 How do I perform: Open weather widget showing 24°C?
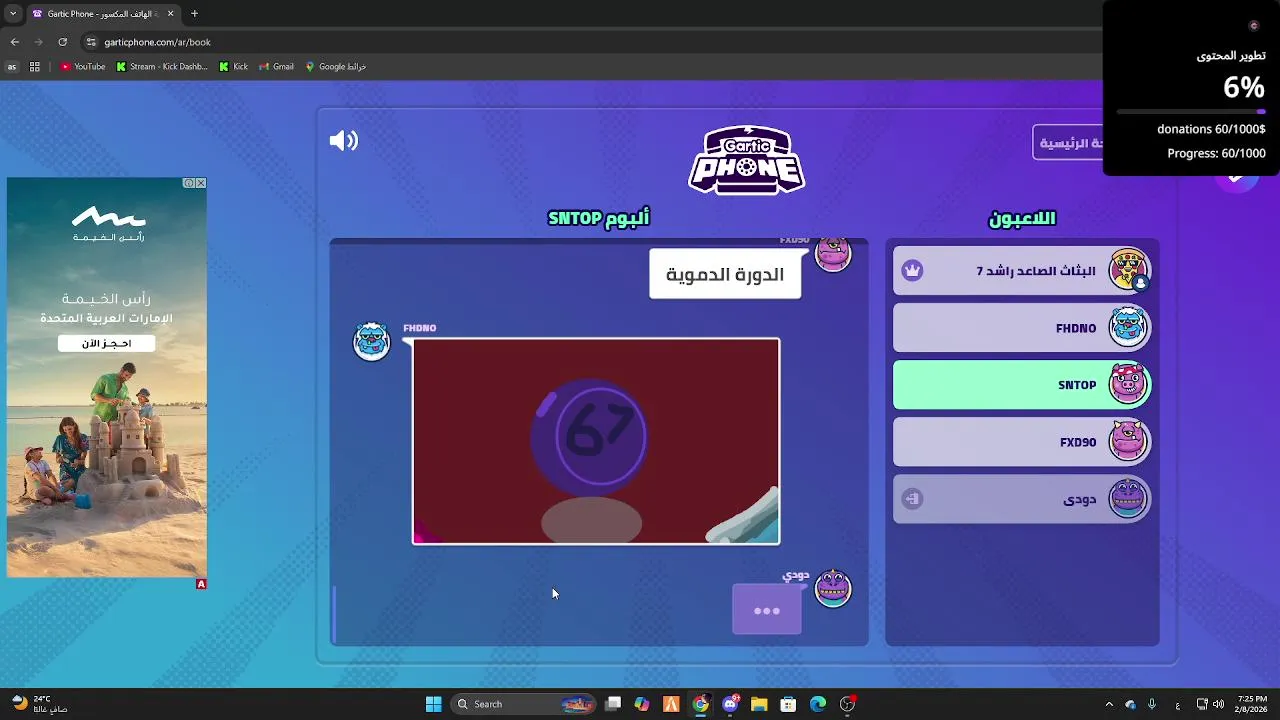pos(38,704)
